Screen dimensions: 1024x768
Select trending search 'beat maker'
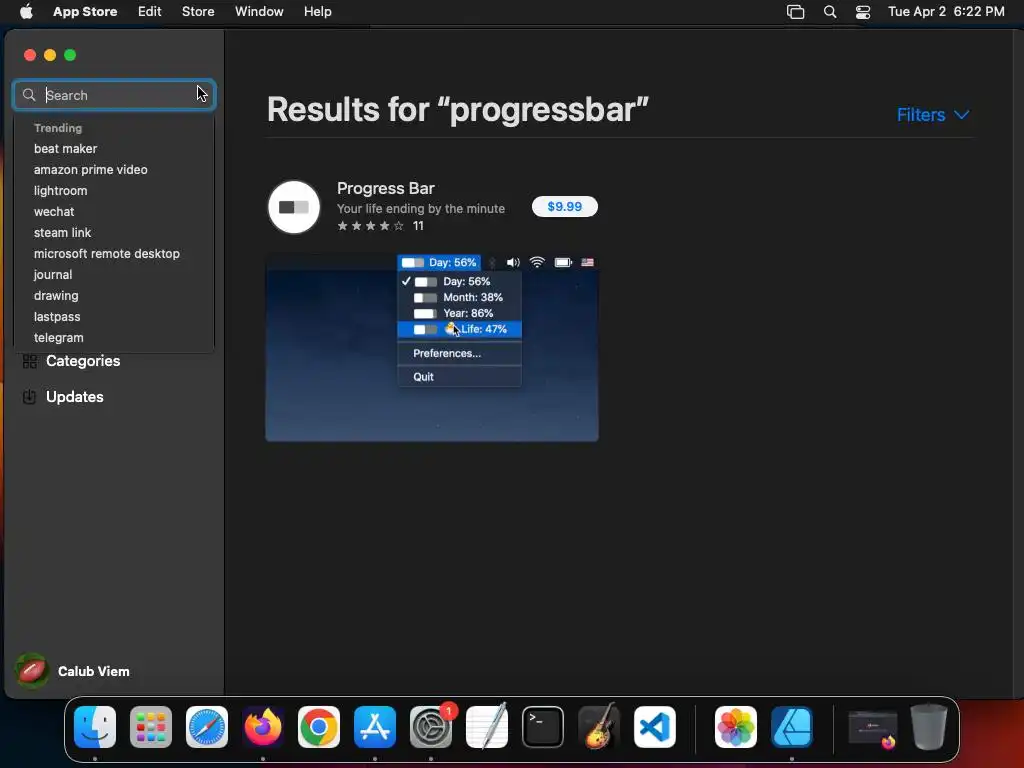click(65, 149)
